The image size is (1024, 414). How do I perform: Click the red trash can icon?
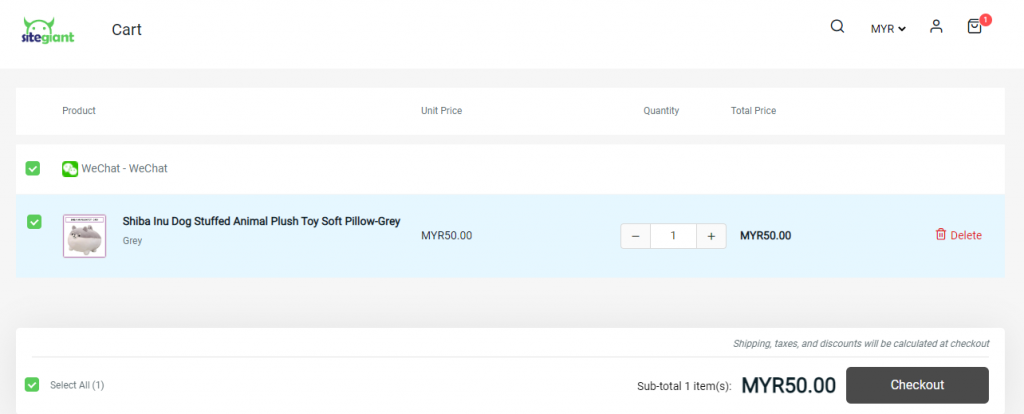point(940,234)
